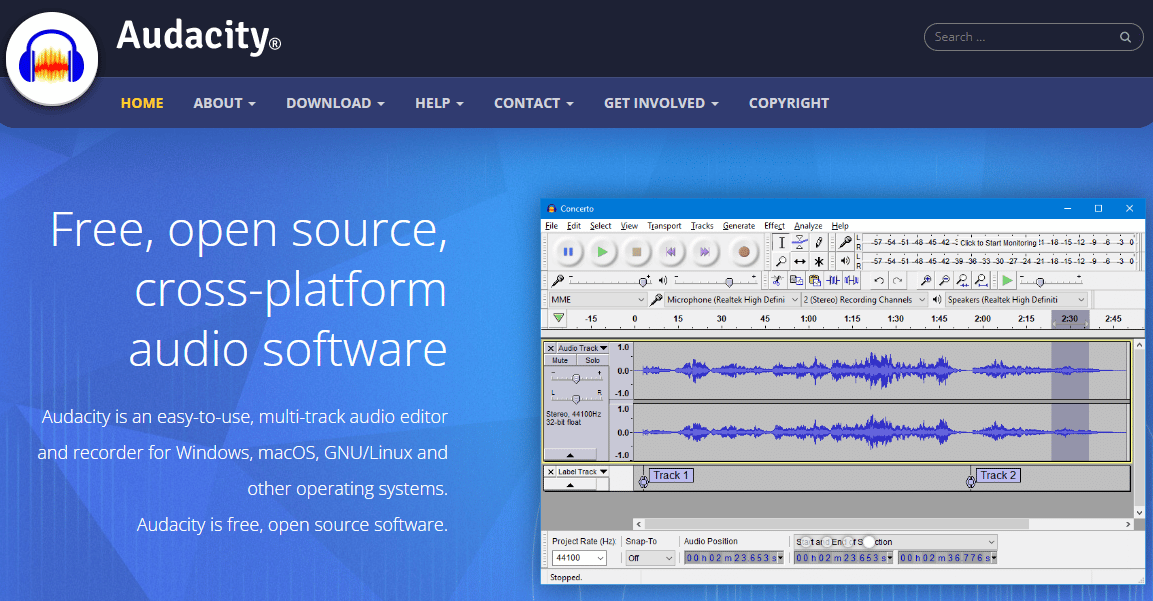This screenshot has width=1153, height=601.
Task: Open the ABOUT navigation menu
Action: (224, 103)
